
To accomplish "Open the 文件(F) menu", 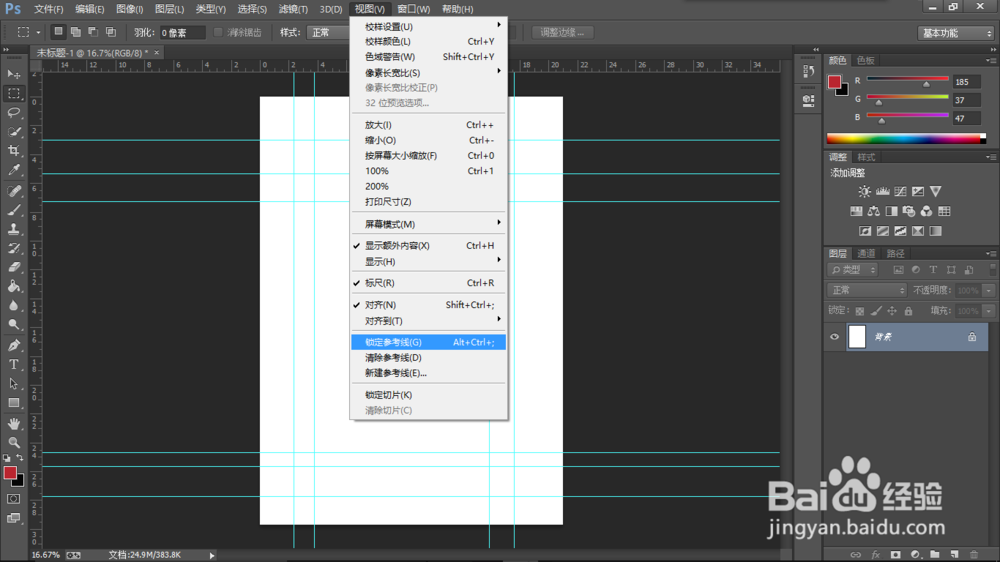I will (x=48, y=9).
